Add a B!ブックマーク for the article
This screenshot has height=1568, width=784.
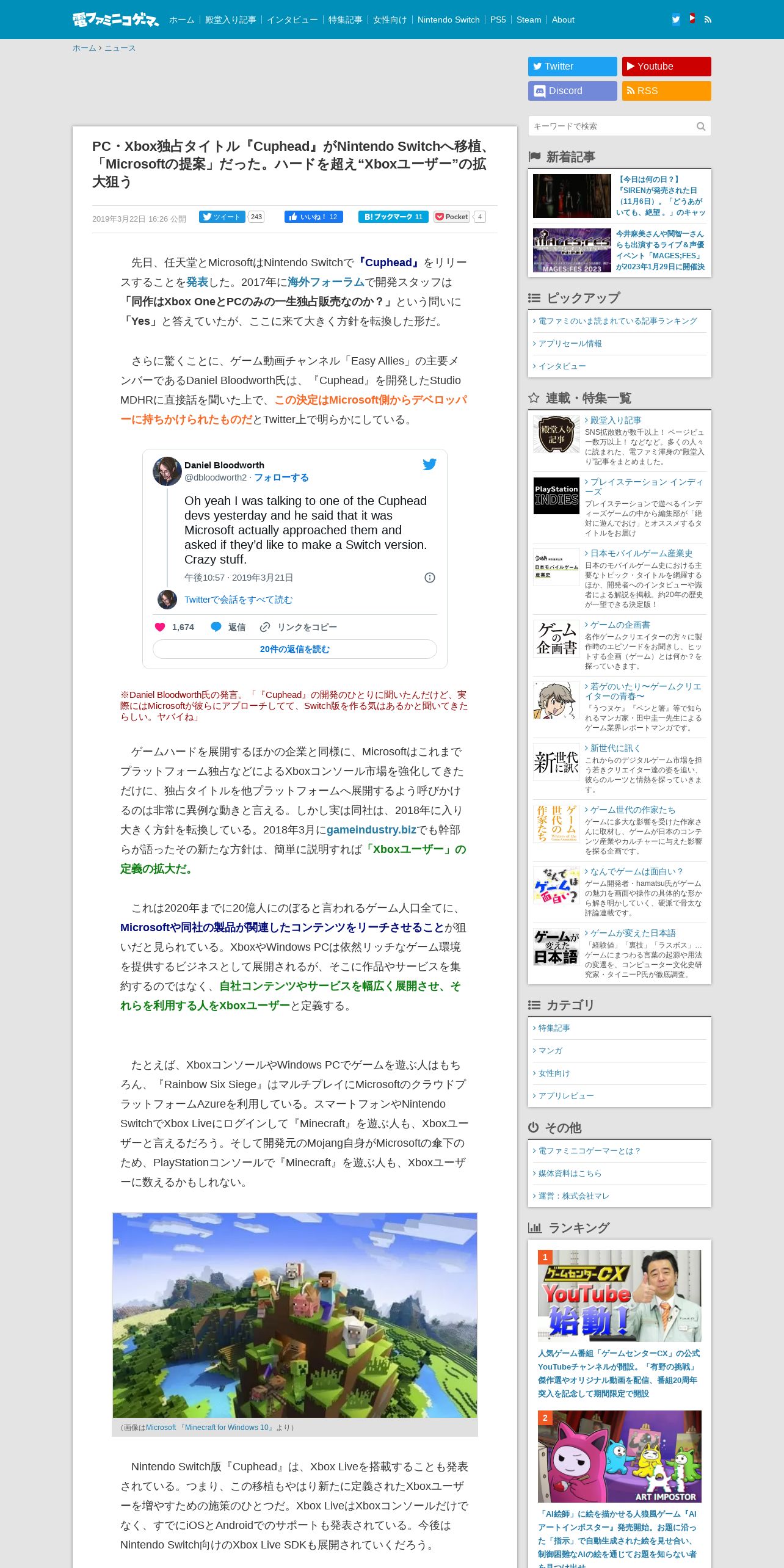pyautogui.click(x=394, y=217)
